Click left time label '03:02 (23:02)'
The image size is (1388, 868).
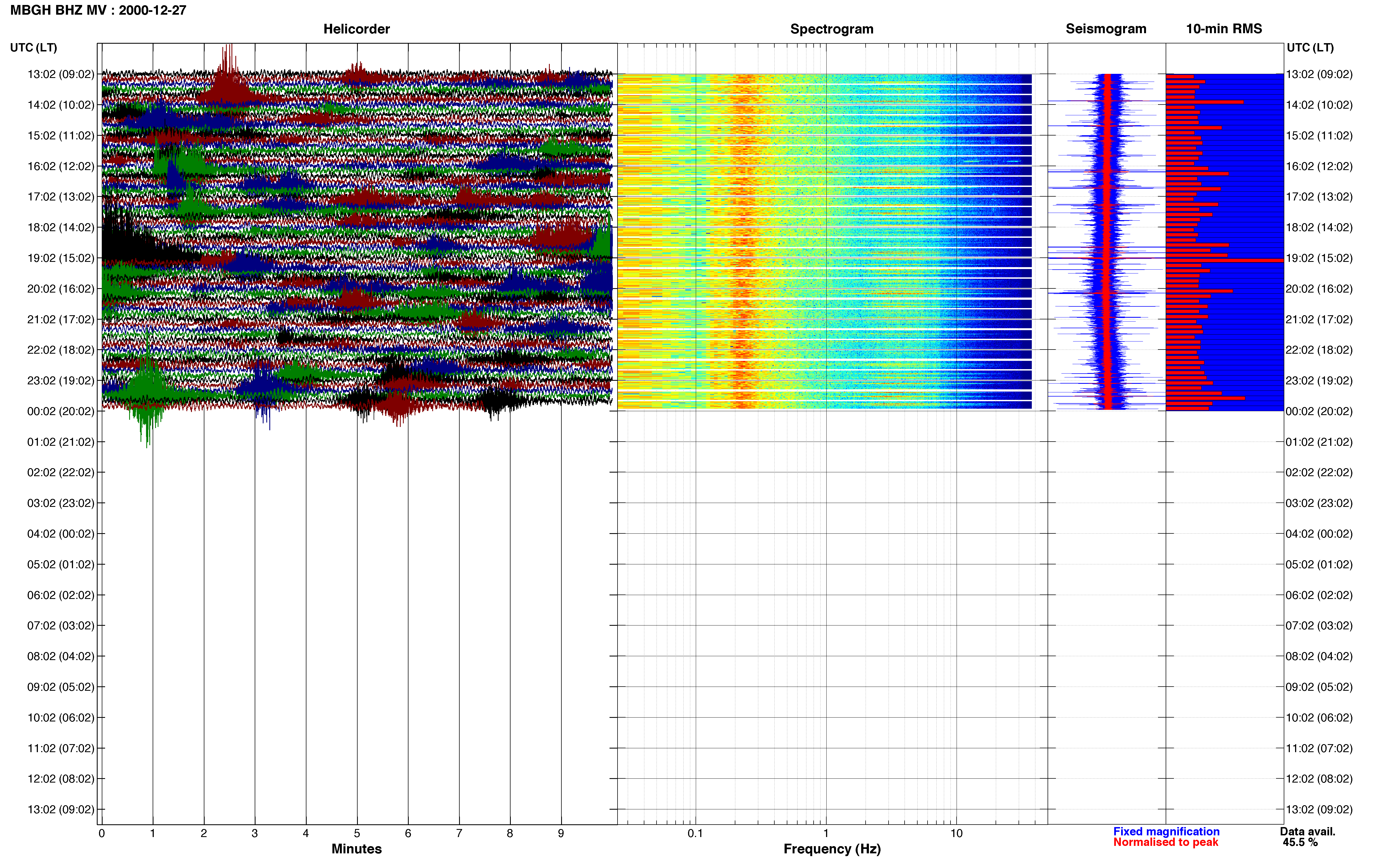coord(61,503)
